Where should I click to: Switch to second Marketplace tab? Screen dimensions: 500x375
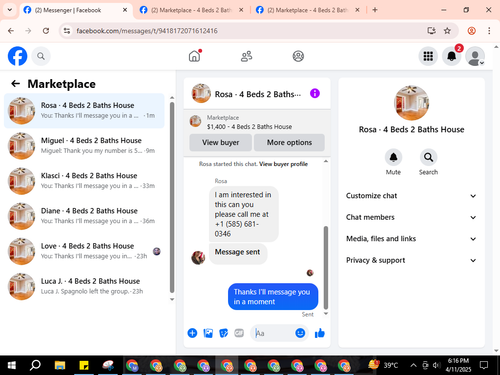click(192, 10)
